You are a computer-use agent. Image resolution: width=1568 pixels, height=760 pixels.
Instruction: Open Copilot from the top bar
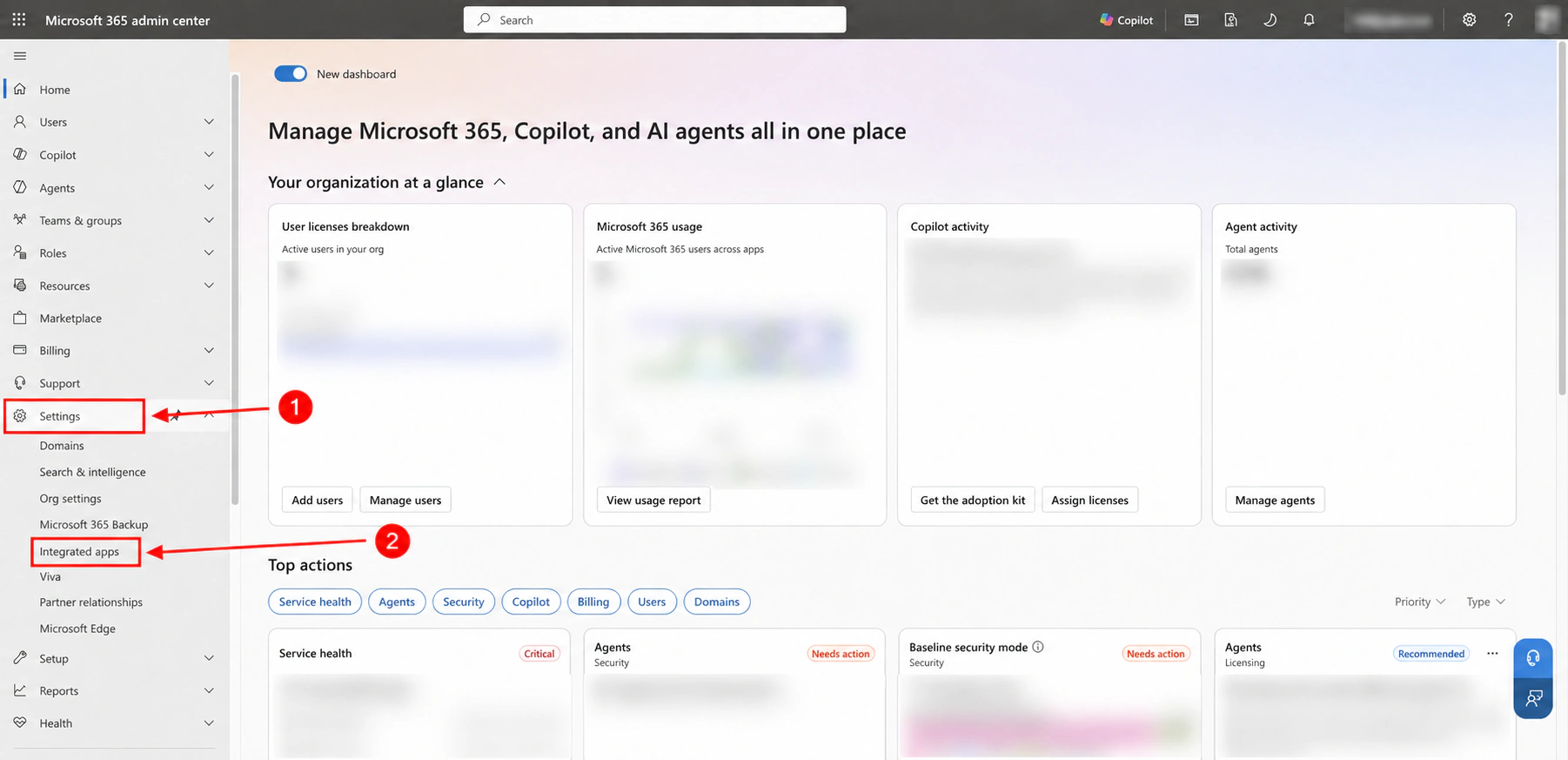[x=1126, y=20]
